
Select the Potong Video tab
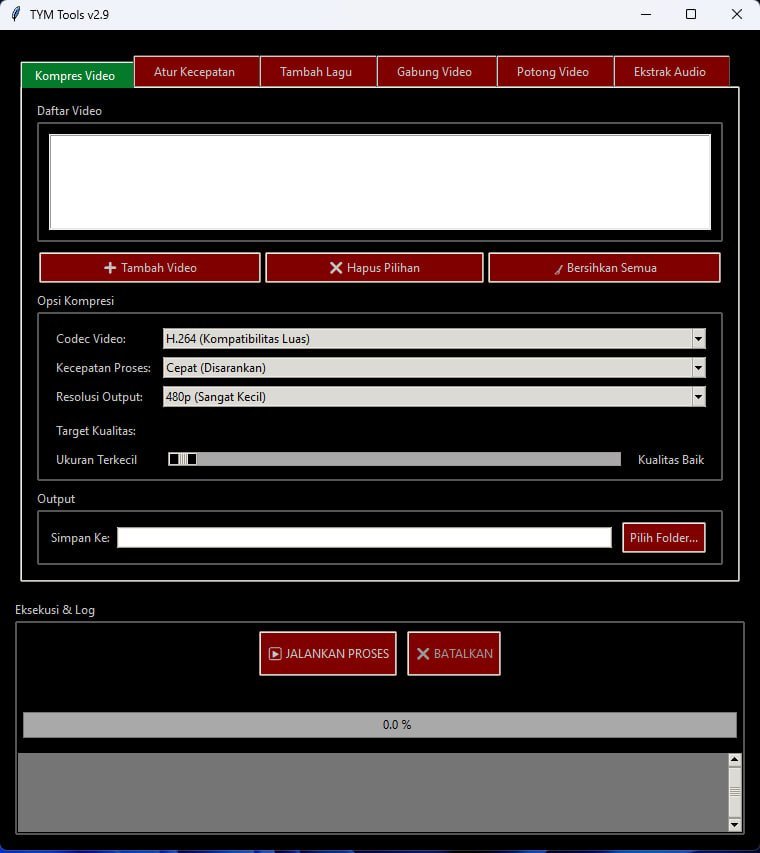pos(552,72)
